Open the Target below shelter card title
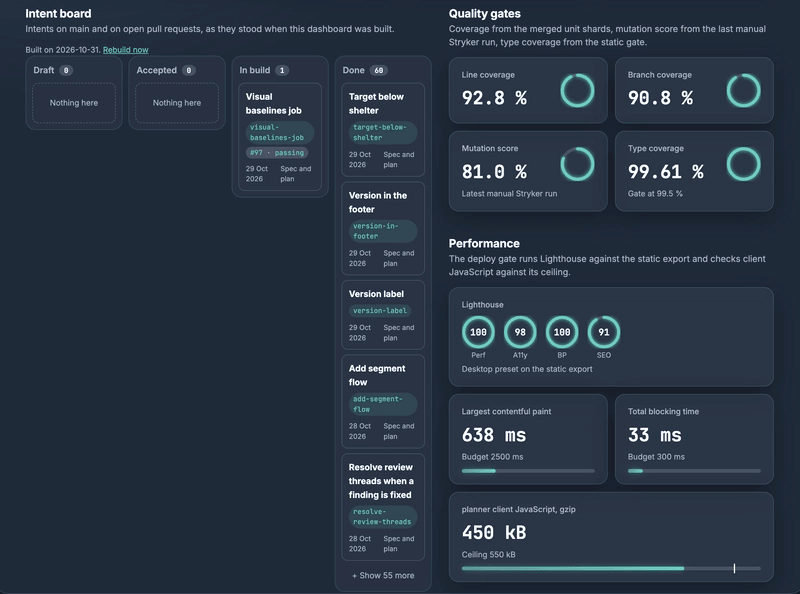The image size is (800, 594). pyautogui.click(x=376, y=104)
